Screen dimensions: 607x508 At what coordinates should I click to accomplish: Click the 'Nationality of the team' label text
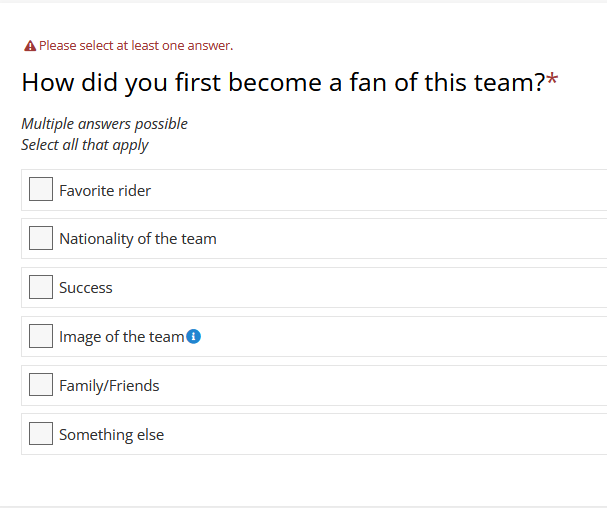(x=138, y=239)
